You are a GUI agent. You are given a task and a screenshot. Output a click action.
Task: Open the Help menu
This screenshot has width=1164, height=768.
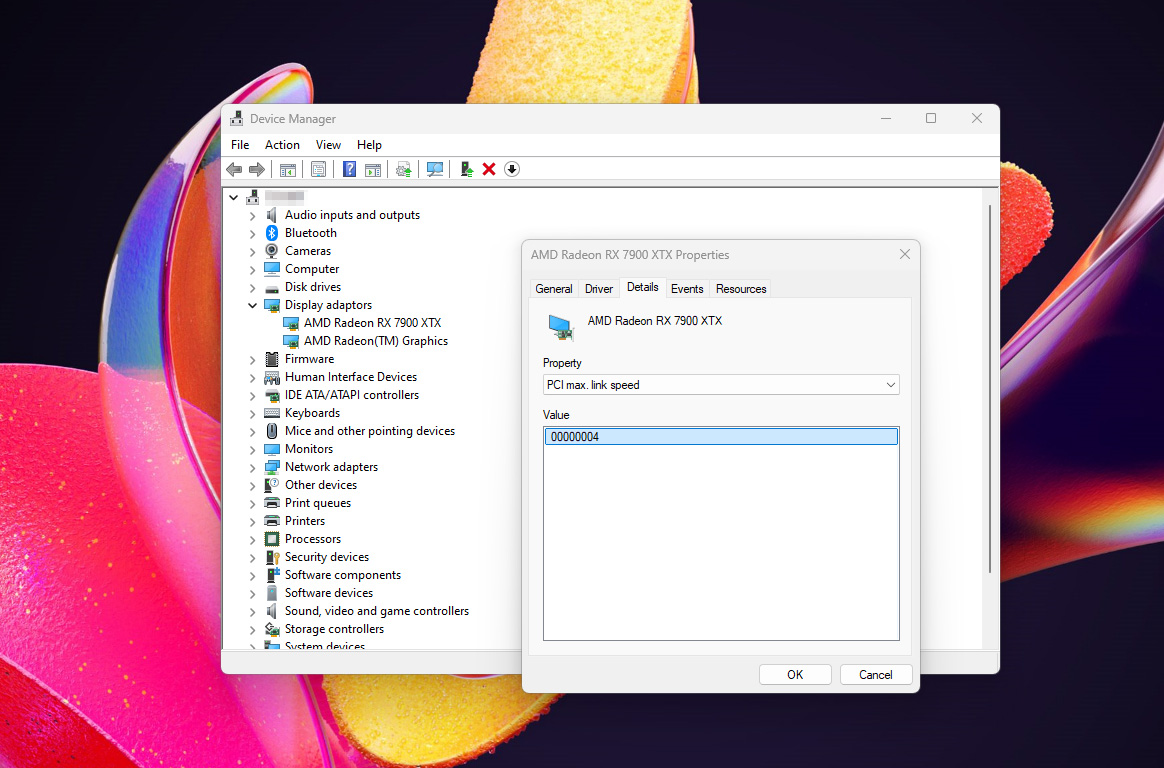click(369, 145)
